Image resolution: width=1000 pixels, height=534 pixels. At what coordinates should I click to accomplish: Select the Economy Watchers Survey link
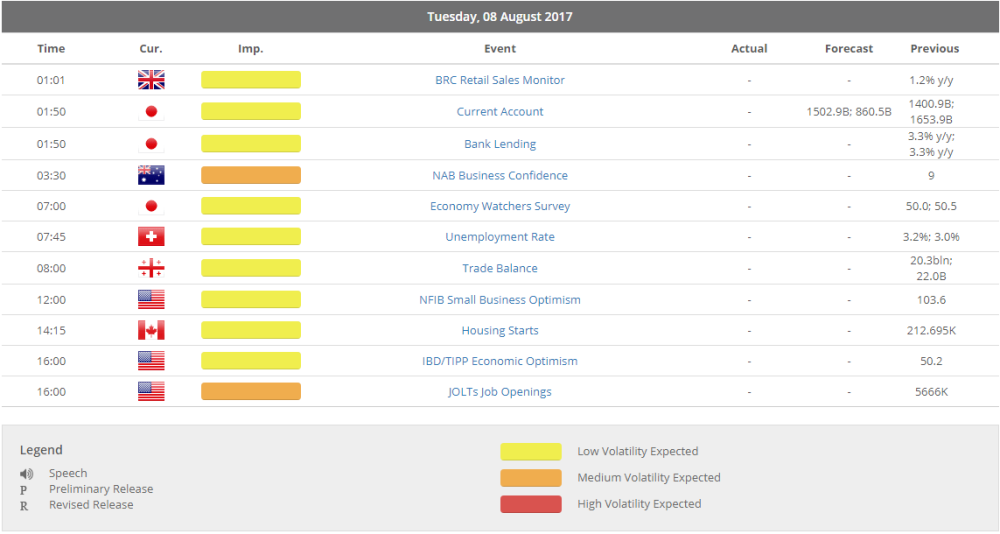500,206
